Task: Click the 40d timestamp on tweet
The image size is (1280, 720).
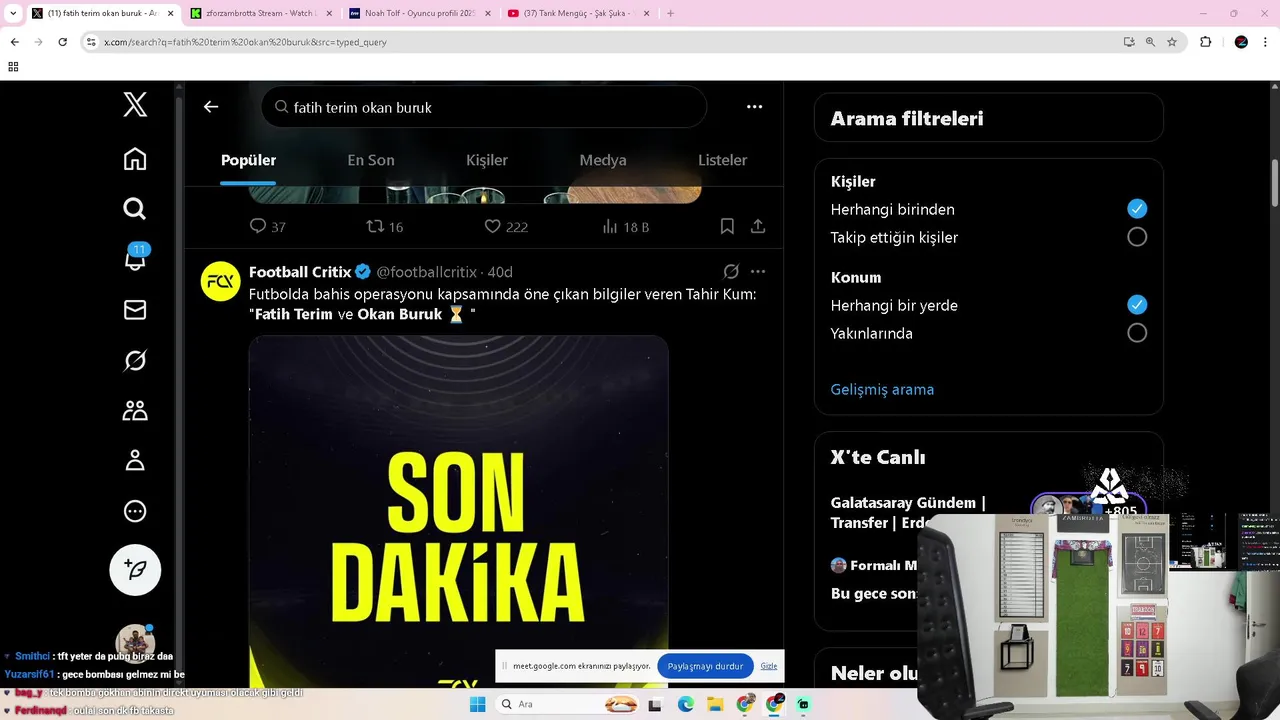Action: pyautogui.click(x=500, y=272)
